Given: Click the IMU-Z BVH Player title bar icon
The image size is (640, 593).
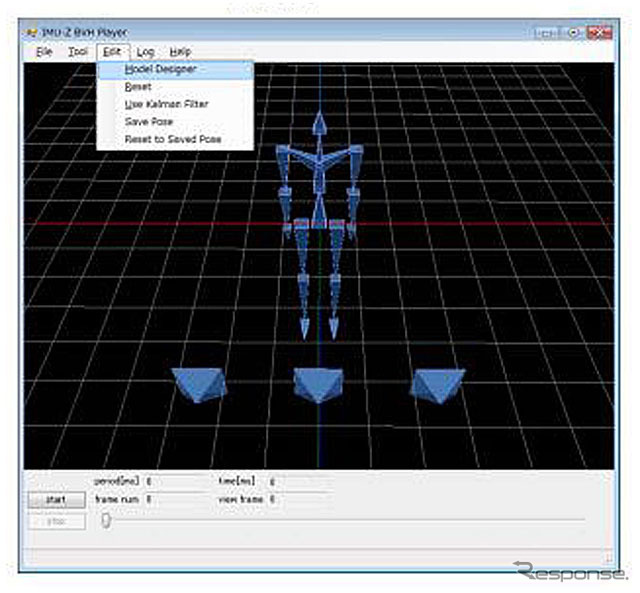Looking at the screenshot, I should (x=28, y=32).
